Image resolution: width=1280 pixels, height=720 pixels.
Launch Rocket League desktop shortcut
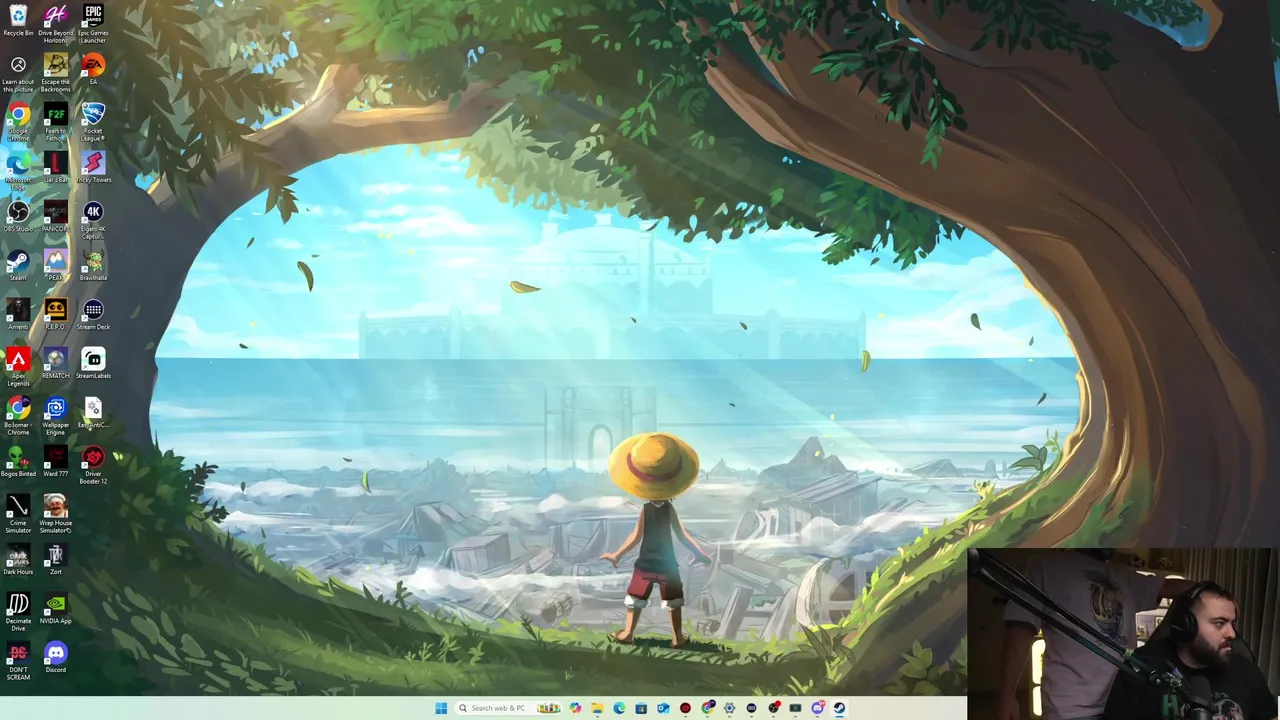93,122
